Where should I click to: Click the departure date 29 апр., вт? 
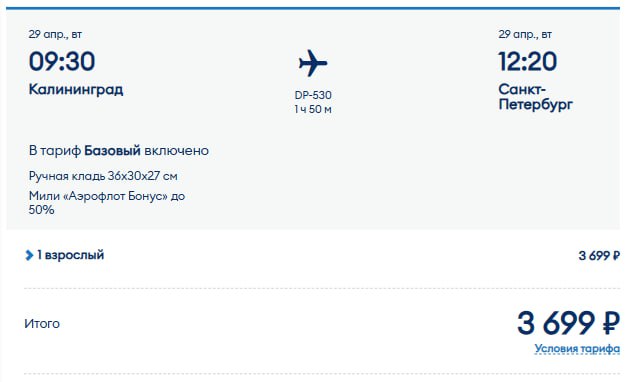click(x=55, y=34)
